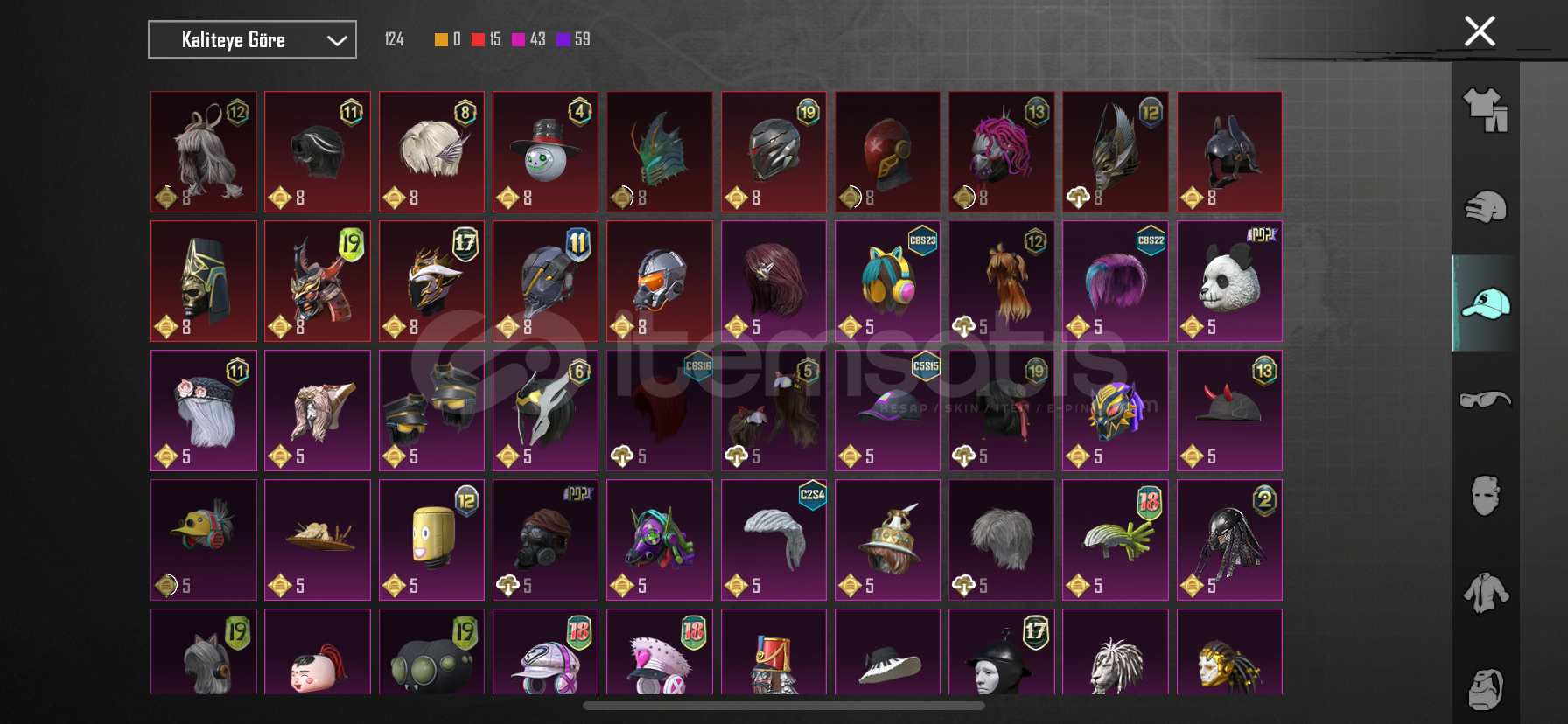This screenshot has height=724, width=1568.
Task: Expand the Kaliteye Göre sort dropdown
Action: pyautogui.click(x=252, y=39)
